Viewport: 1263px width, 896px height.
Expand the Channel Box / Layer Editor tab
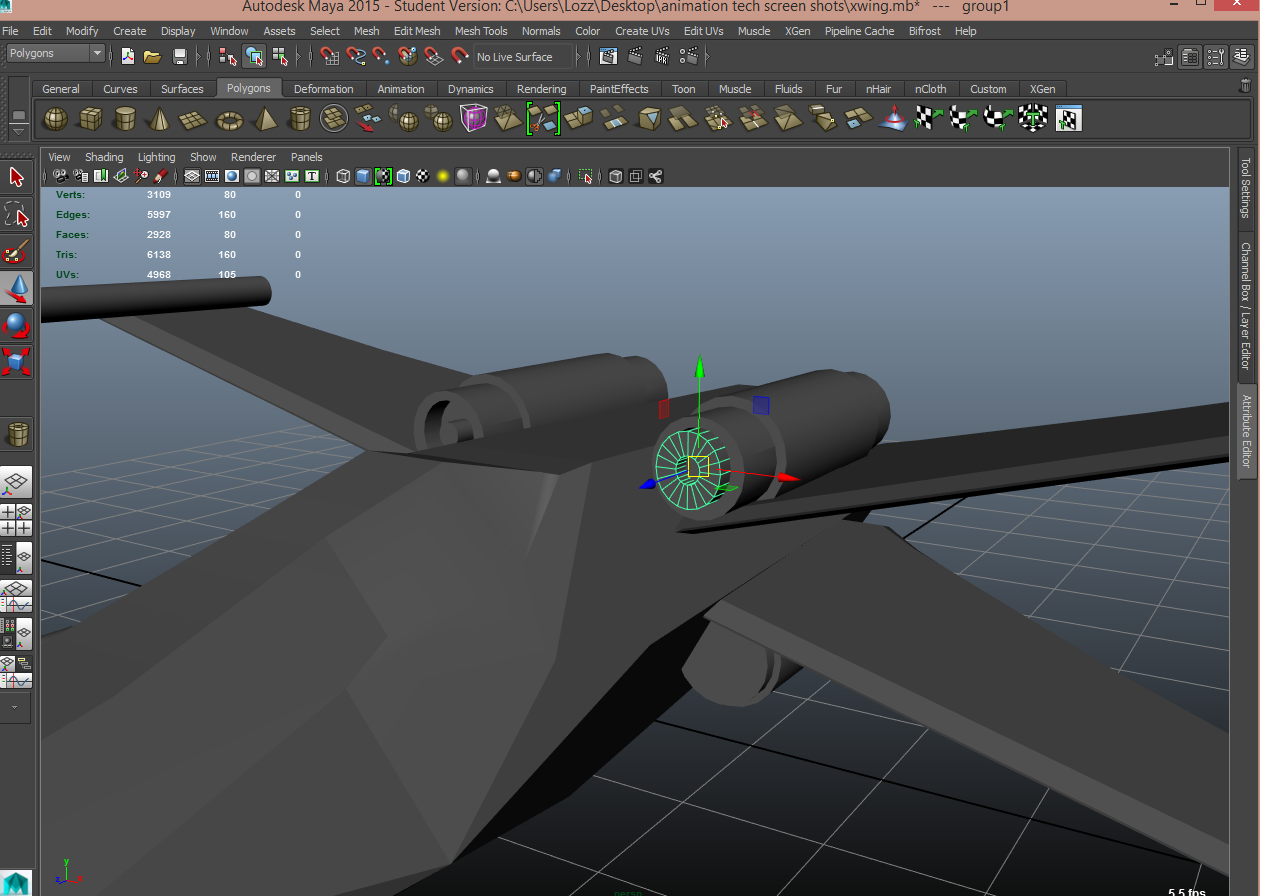pos(1246,306)
